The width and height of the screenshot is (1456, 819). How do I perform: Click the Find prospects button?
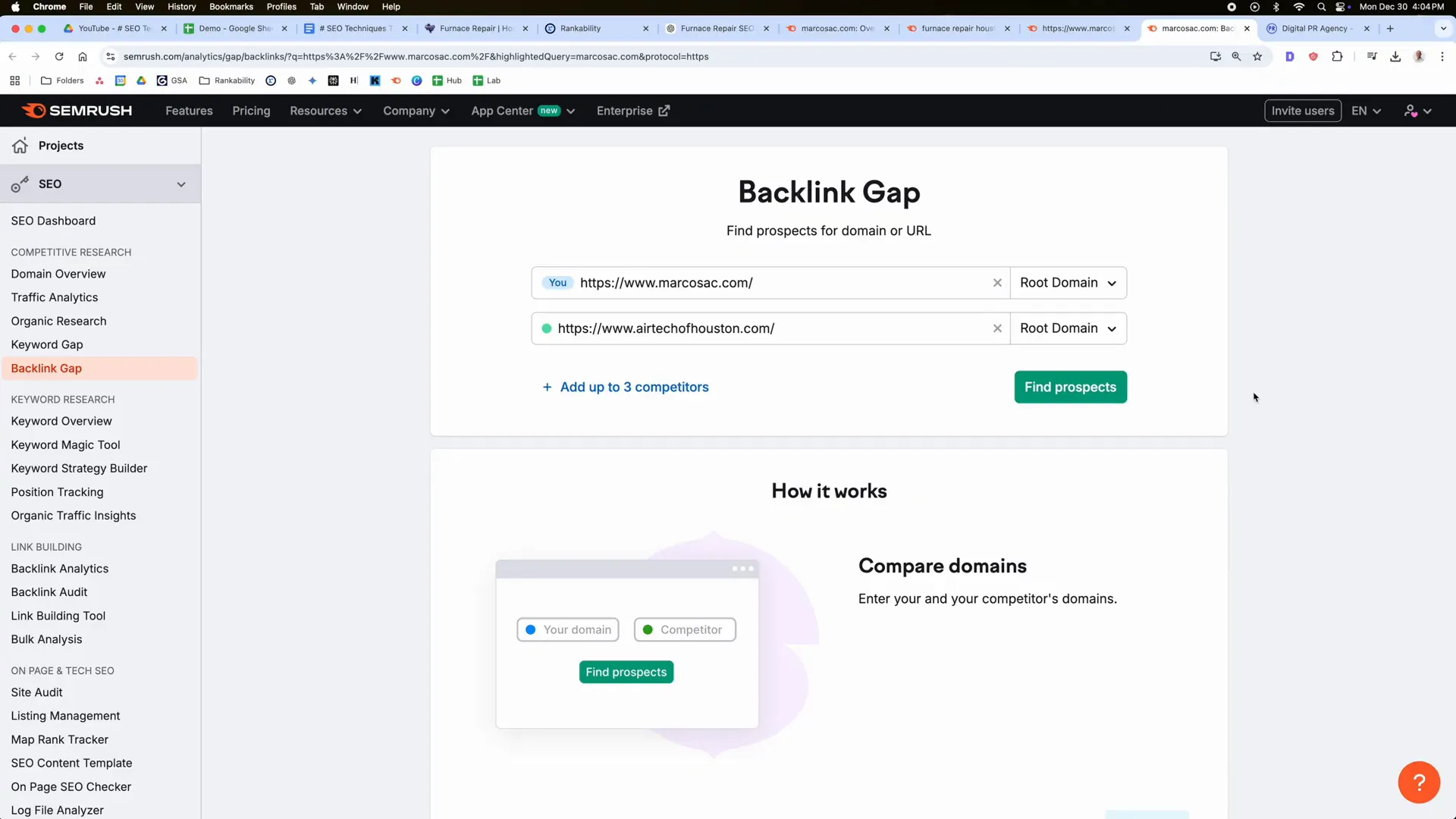coord(1070,387)
